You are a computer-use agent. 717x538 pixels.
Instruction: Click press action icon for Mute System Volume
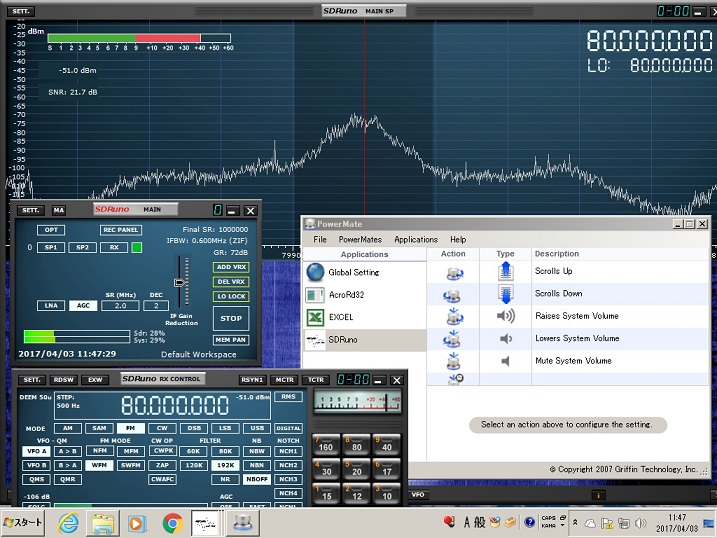[x=453, y=361]
